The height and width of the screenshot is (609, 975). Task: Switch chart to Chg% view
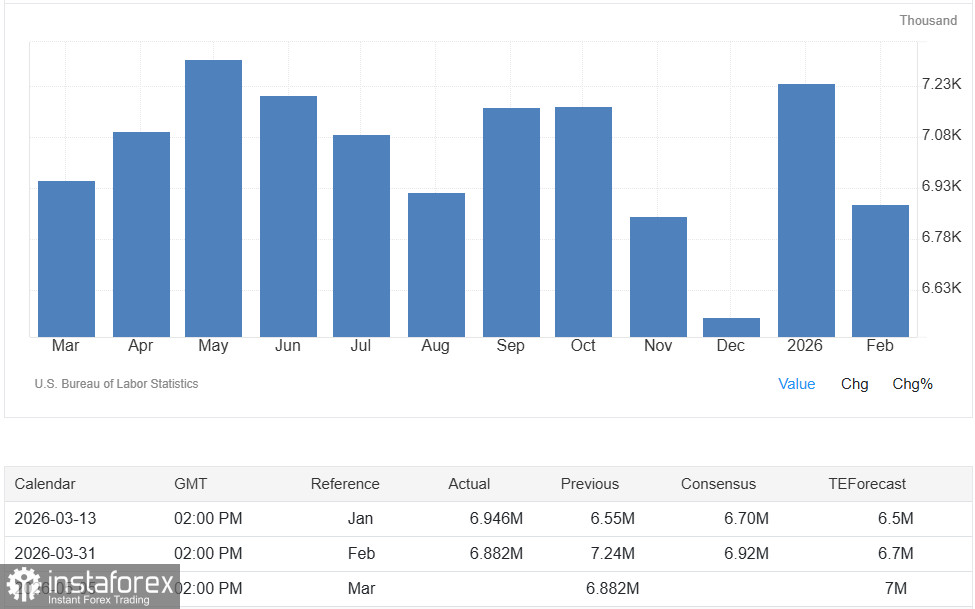(x=912, y=384)
